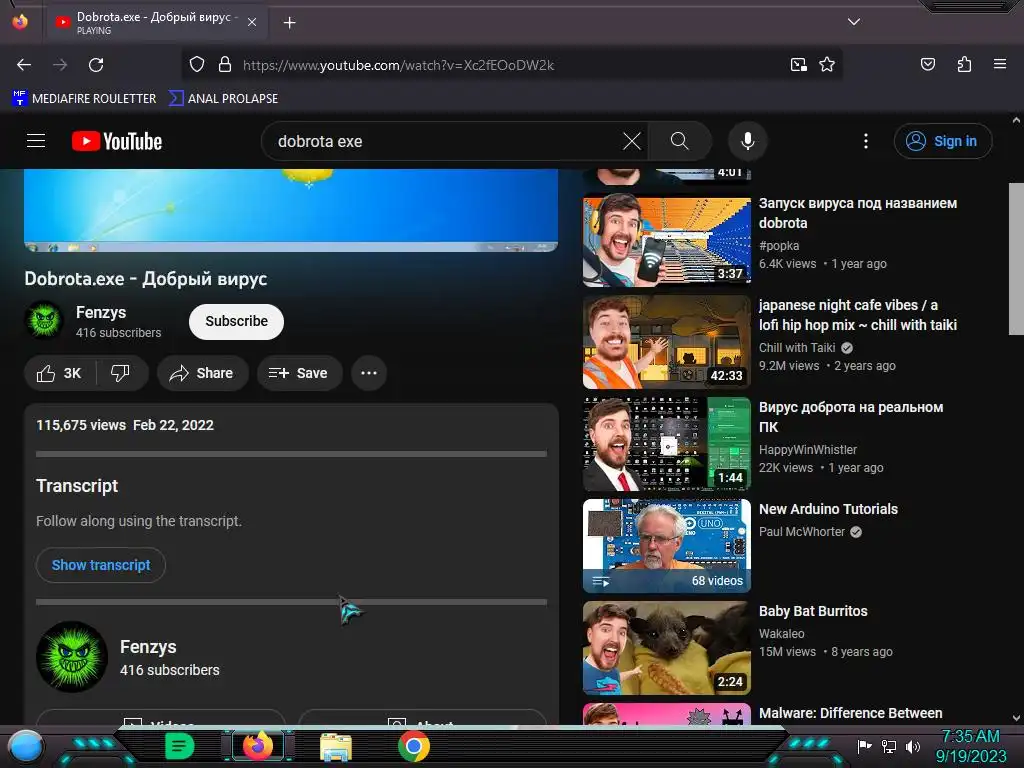1024x768 pixels.
Task: Open the Chill with Taiki channel
Action: [797, 347]
